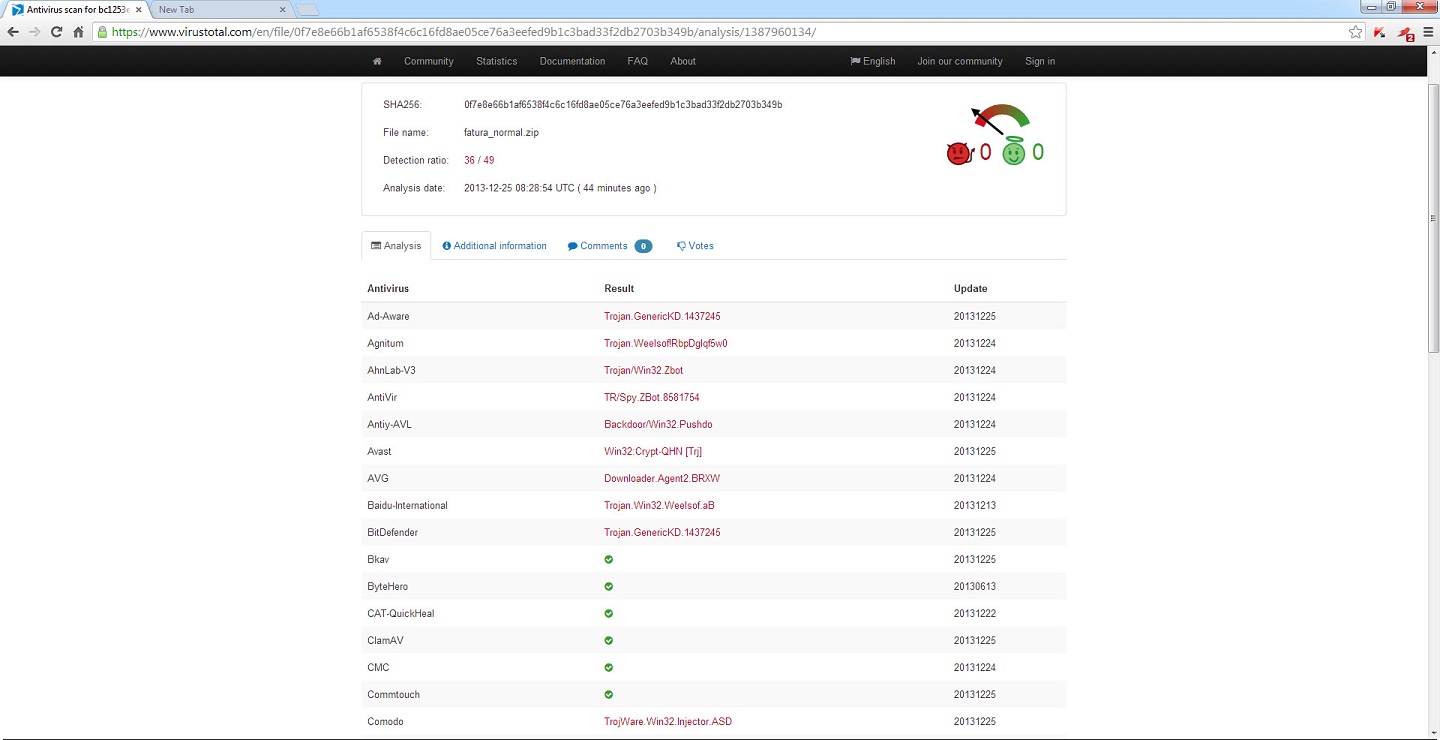Switch to the Comments tab
Screen dimensions: 1440x740
pyautogui.click(x=609, y=246)
